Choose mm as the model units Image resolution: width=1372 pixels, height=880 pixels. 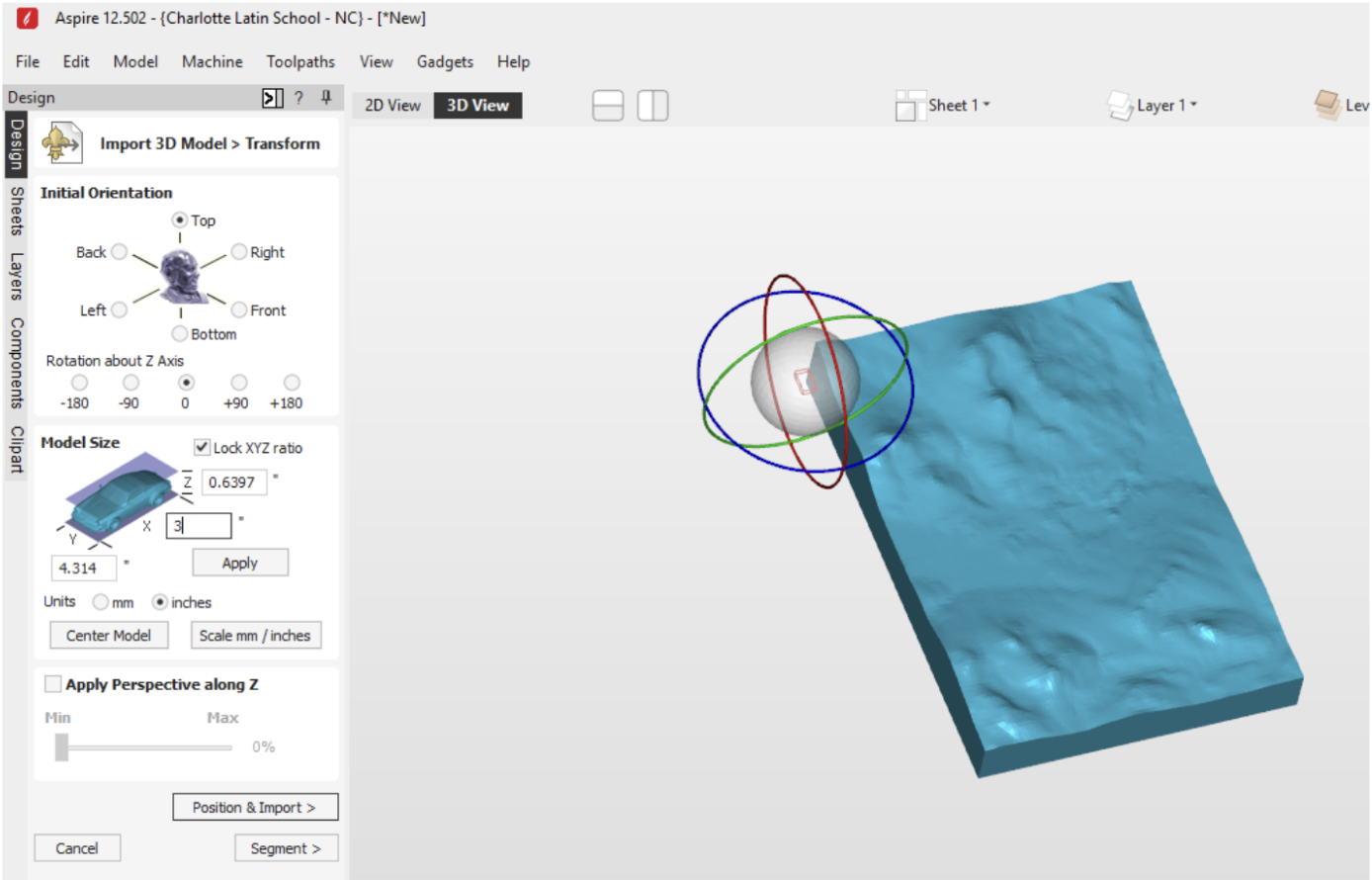click(101, 602)
